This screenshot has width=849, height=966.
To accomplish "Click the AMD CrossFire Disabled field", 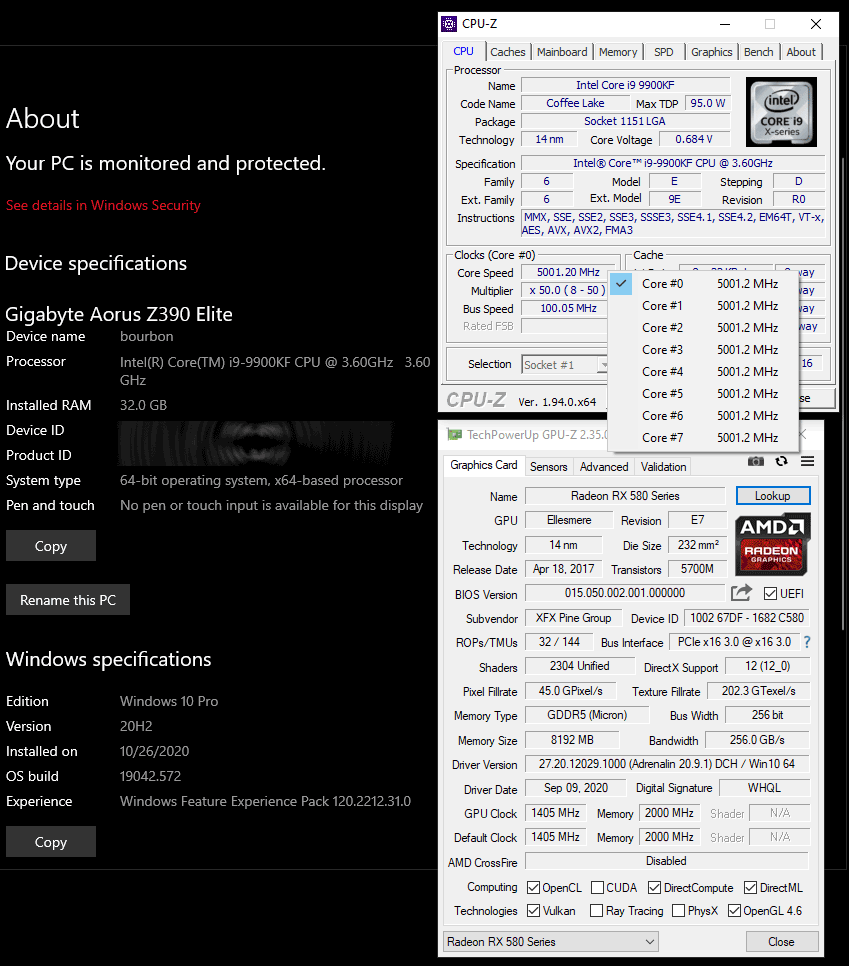I will pyautogui.click(x=667, y=861).
